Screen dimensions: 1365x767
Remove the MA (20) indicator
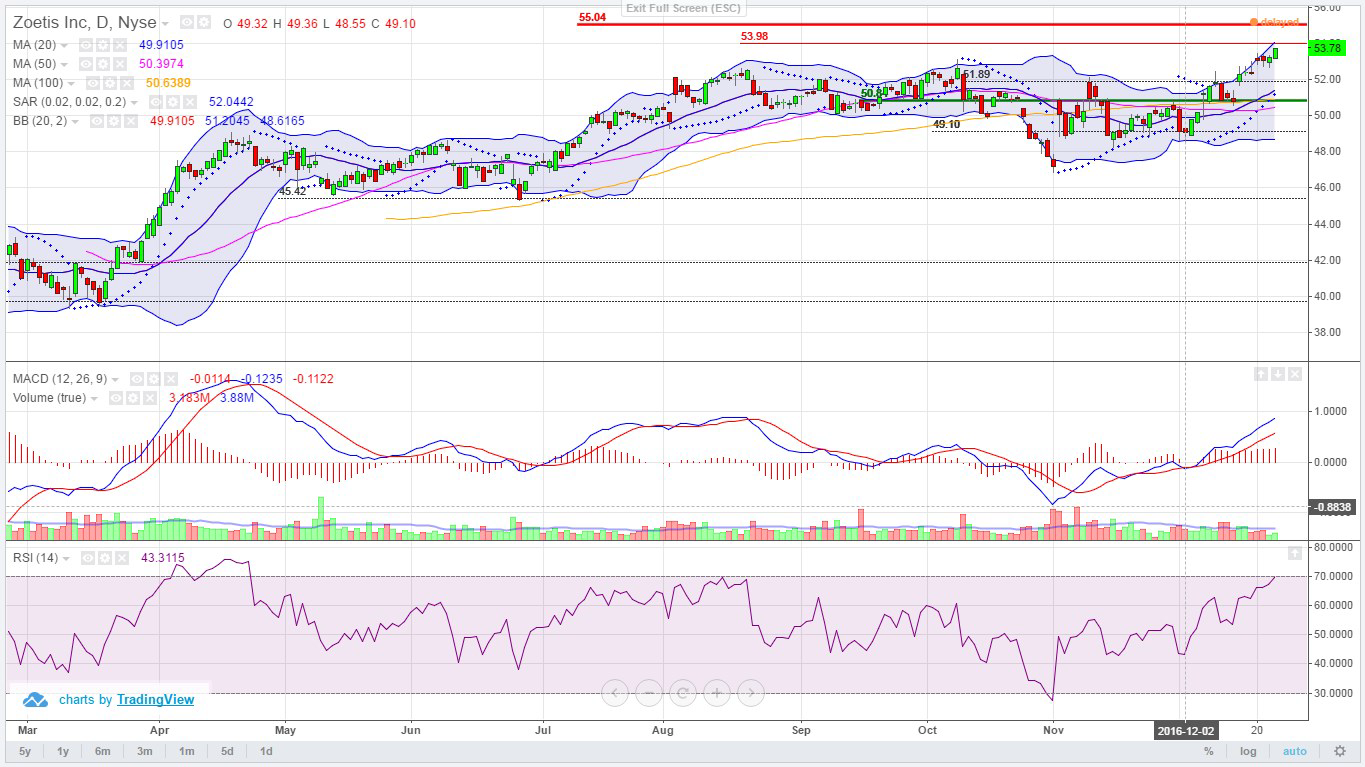click(x=120, y=45)
